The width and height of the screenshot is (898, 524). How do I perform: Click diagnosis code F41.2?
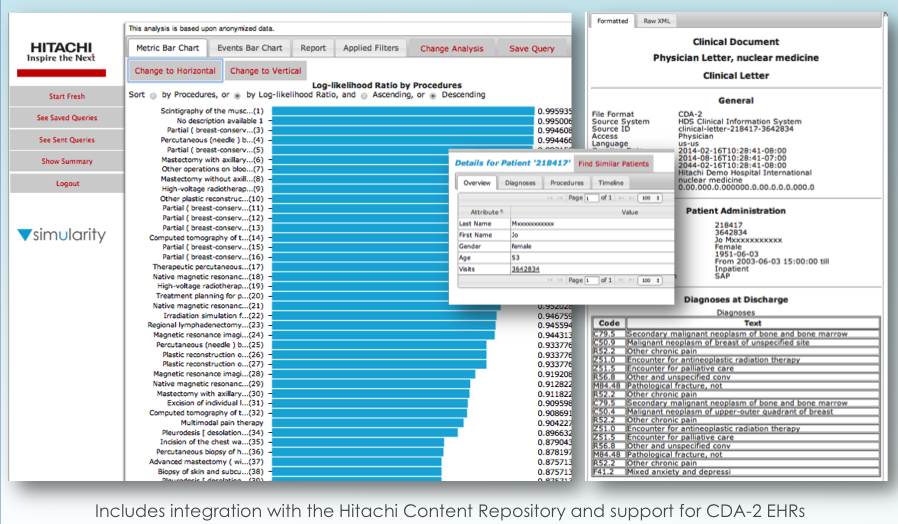(x=604, y=472)
